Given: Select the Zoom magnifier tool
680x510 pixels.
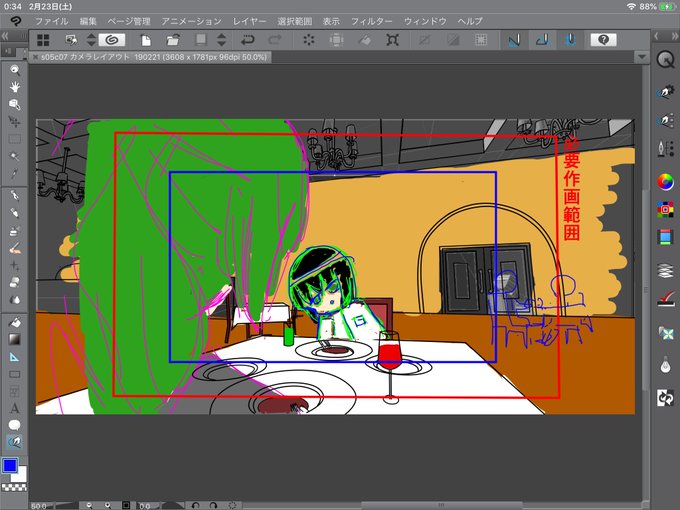Looking at the screenshot, I should coord(14,70).
